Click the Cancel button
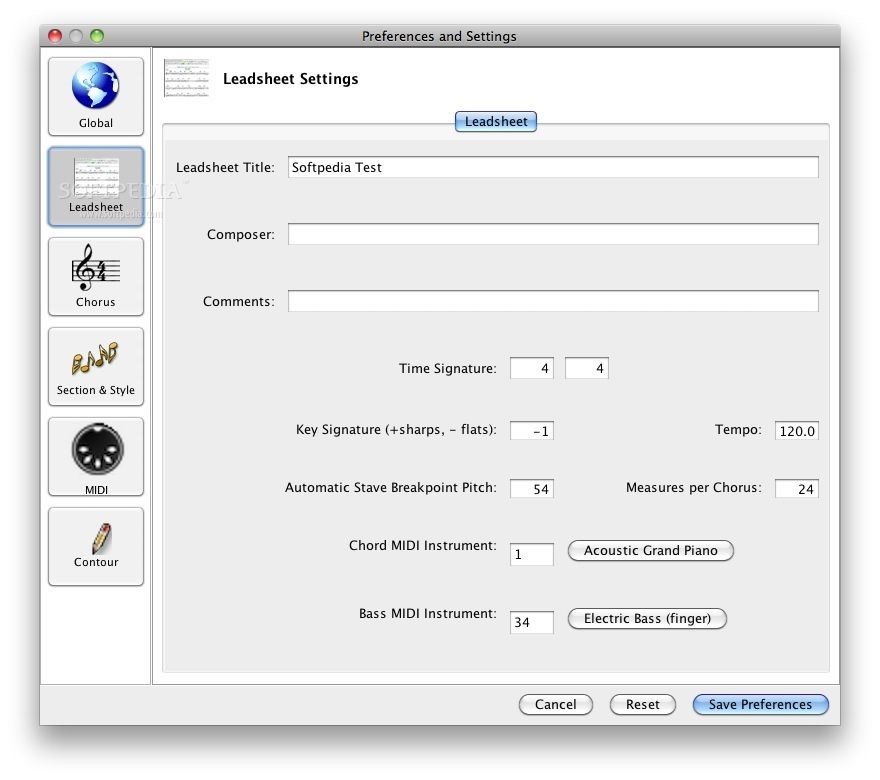This screenshot has height=780, width=880. coord(555,705)
